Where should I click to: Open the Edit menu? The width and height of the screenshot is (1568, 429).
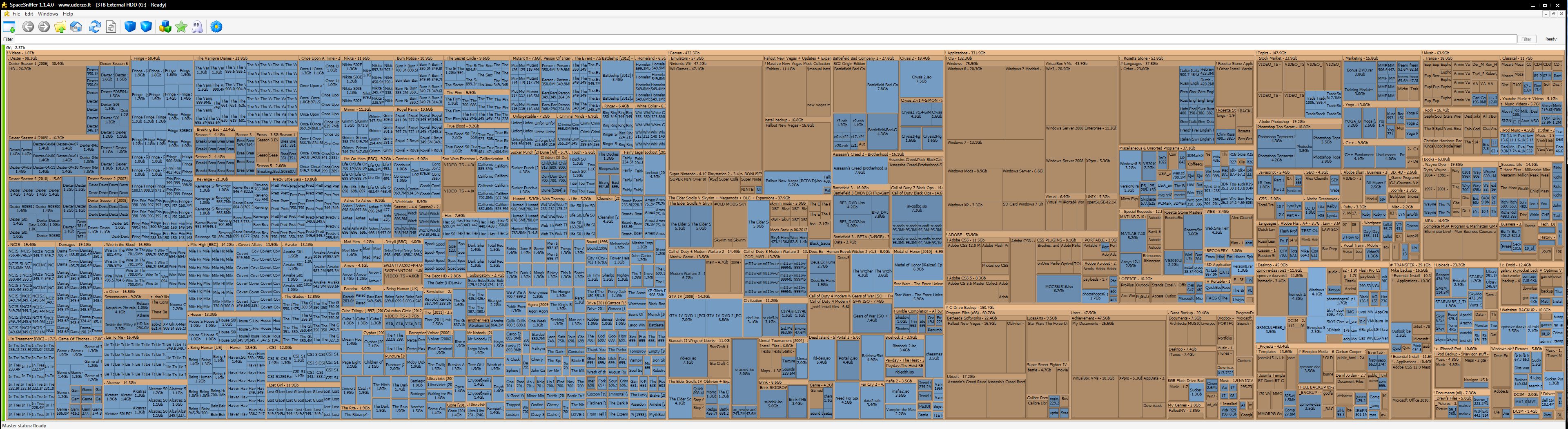click(29, 13)
